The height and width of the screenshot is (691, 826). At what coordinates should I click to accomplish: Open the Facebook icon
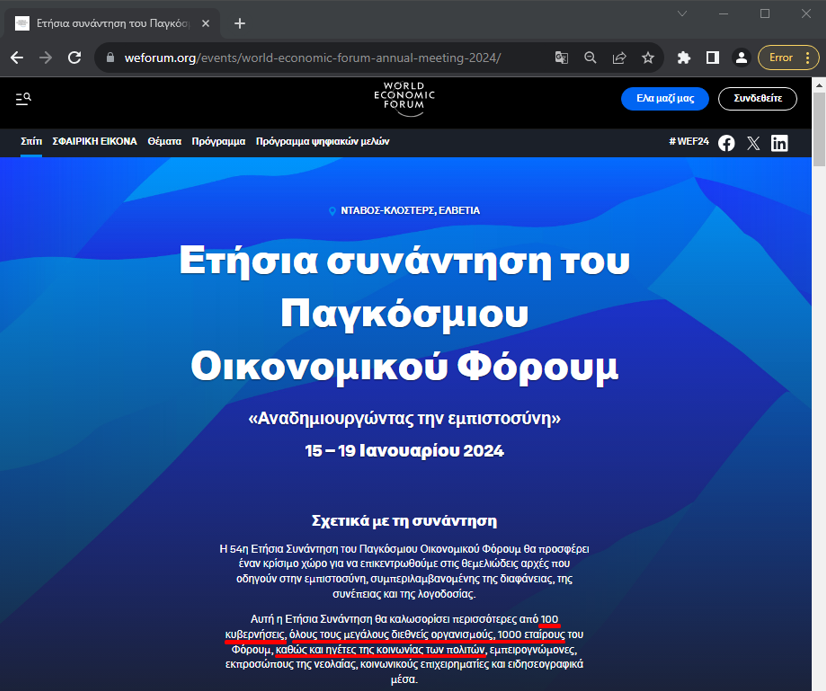click(x=726, y=143)
